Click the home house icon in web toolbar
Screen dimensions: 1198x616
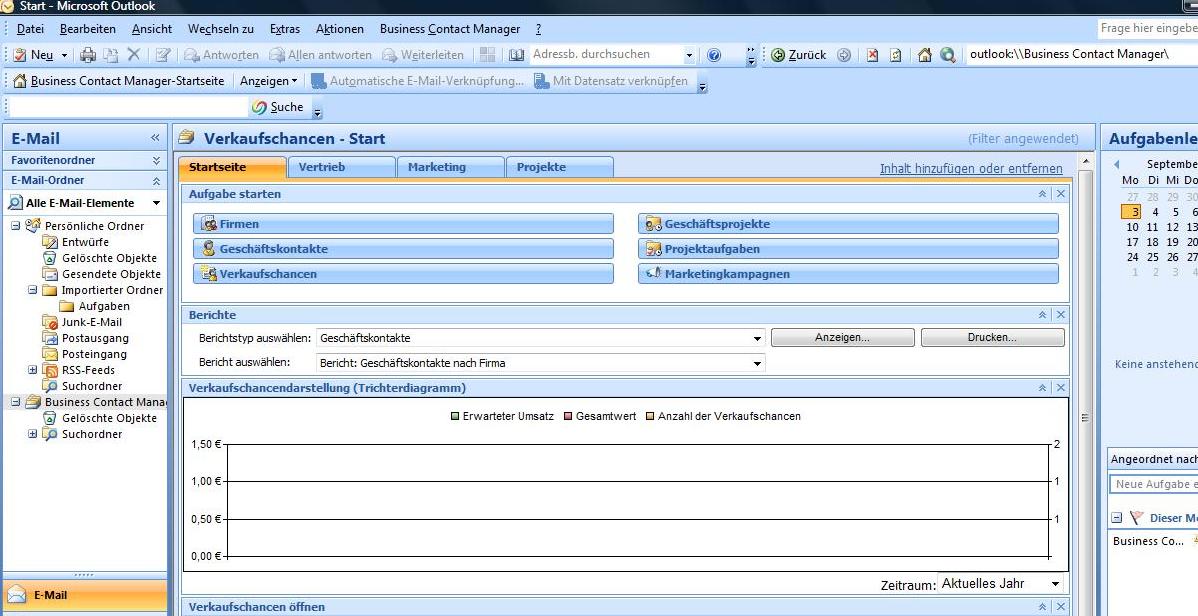point(924,55)
